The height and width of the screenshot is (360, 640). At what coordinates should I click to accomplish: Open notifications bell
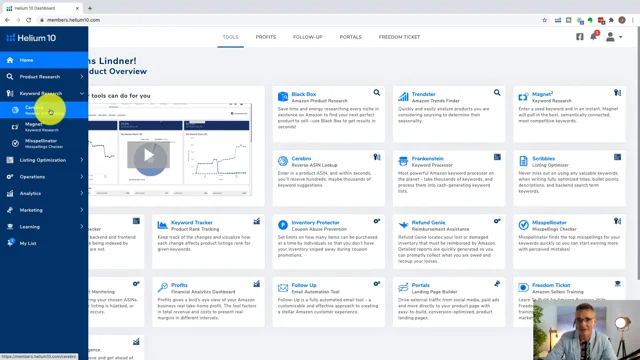[593, 37]
